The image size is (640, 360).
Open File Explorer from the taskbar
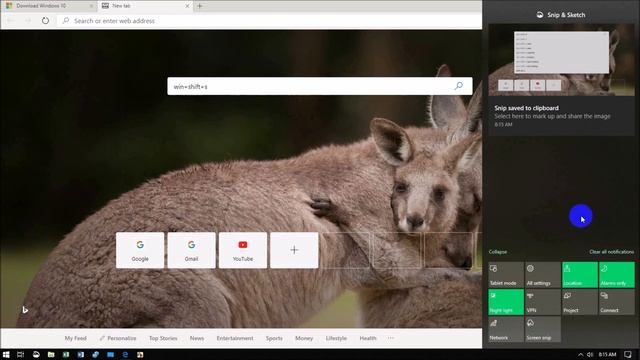pyautogui.click(x=51, y=354)
